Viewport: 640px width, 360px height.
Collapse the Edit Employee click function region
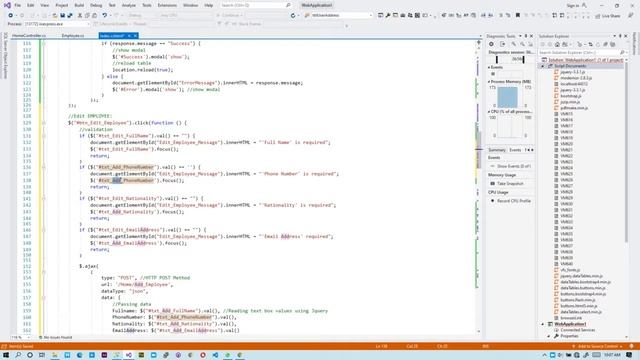pyautogui.click(x=44, y=123)
